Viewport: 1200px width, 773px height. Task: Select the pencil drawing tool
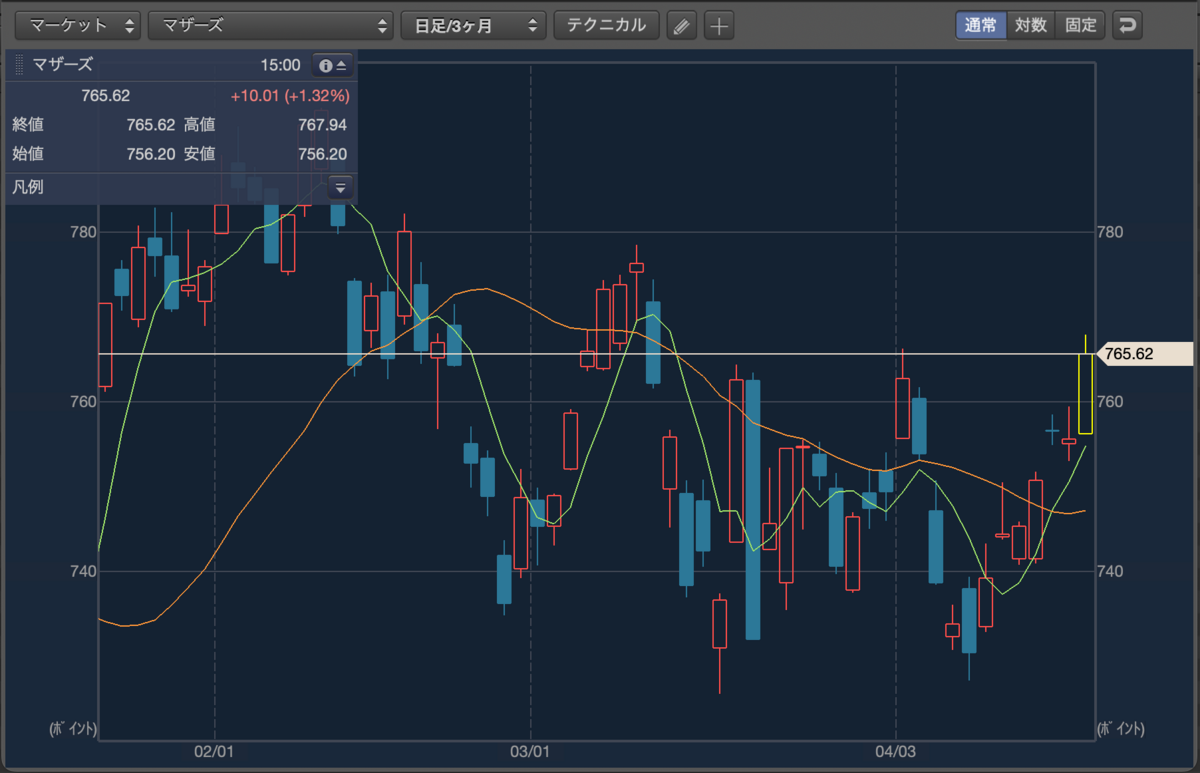tap(681, 26)
